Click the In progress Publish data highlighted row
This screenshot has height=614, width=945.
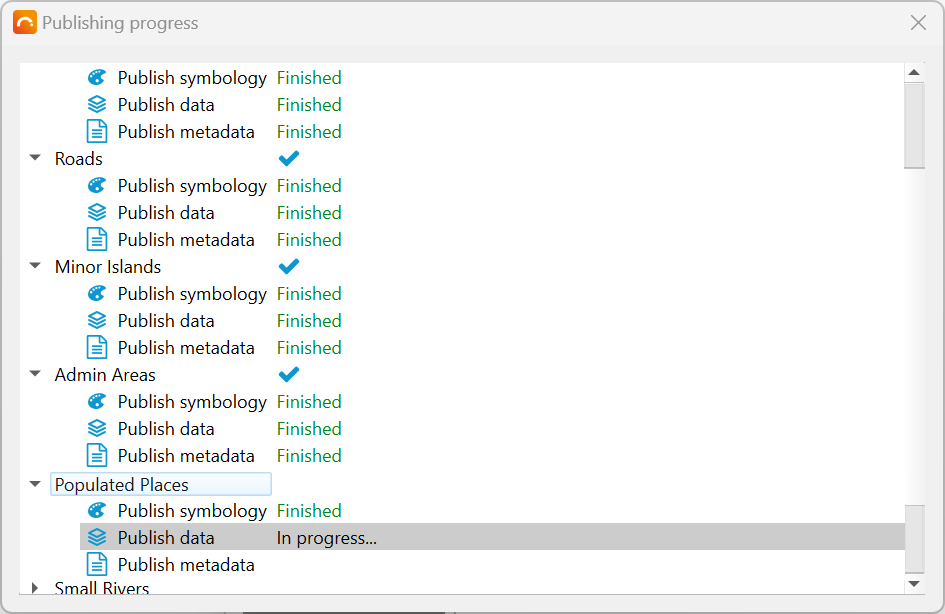point(500,537)
